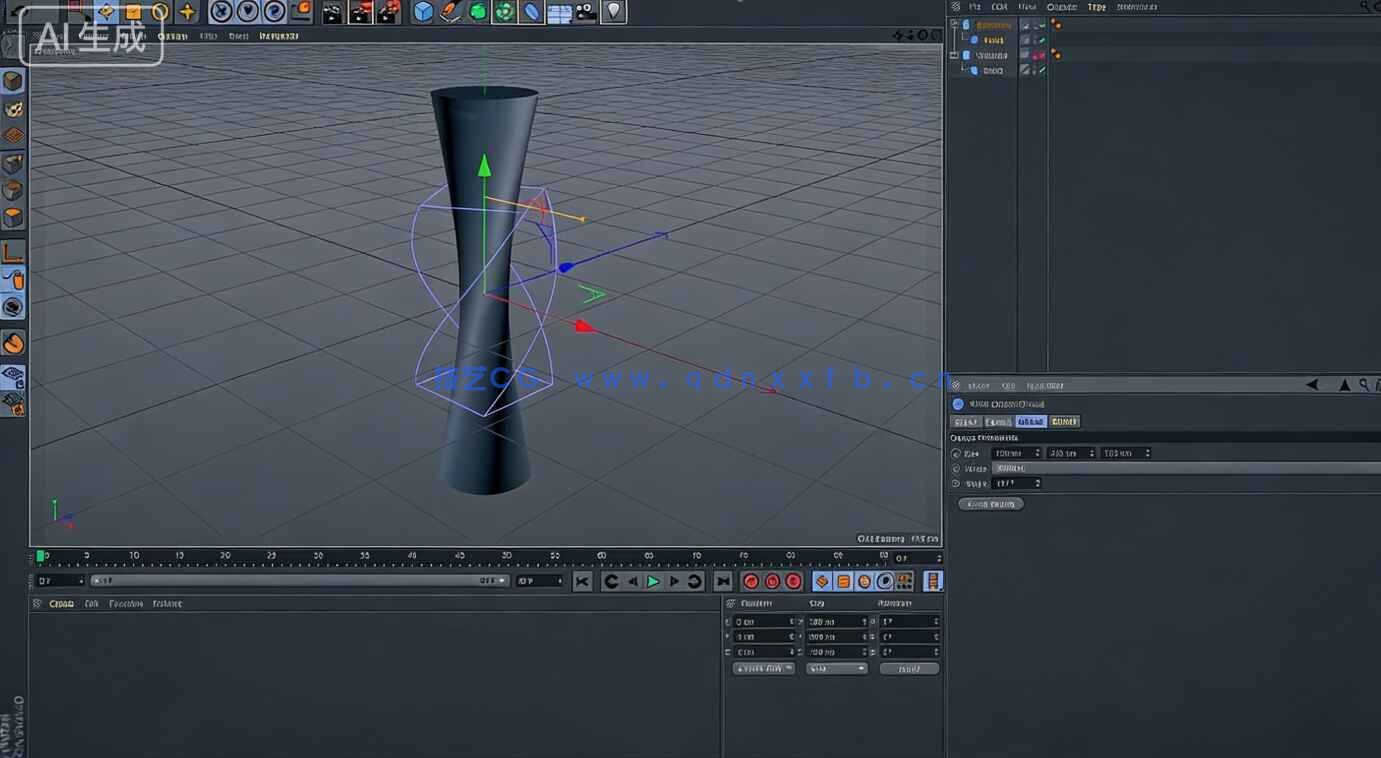The height and width of the screenshot is (758, 1381).
Task: Expand the Size X value stepper in Object Properties
Action: pos(1037,453)
